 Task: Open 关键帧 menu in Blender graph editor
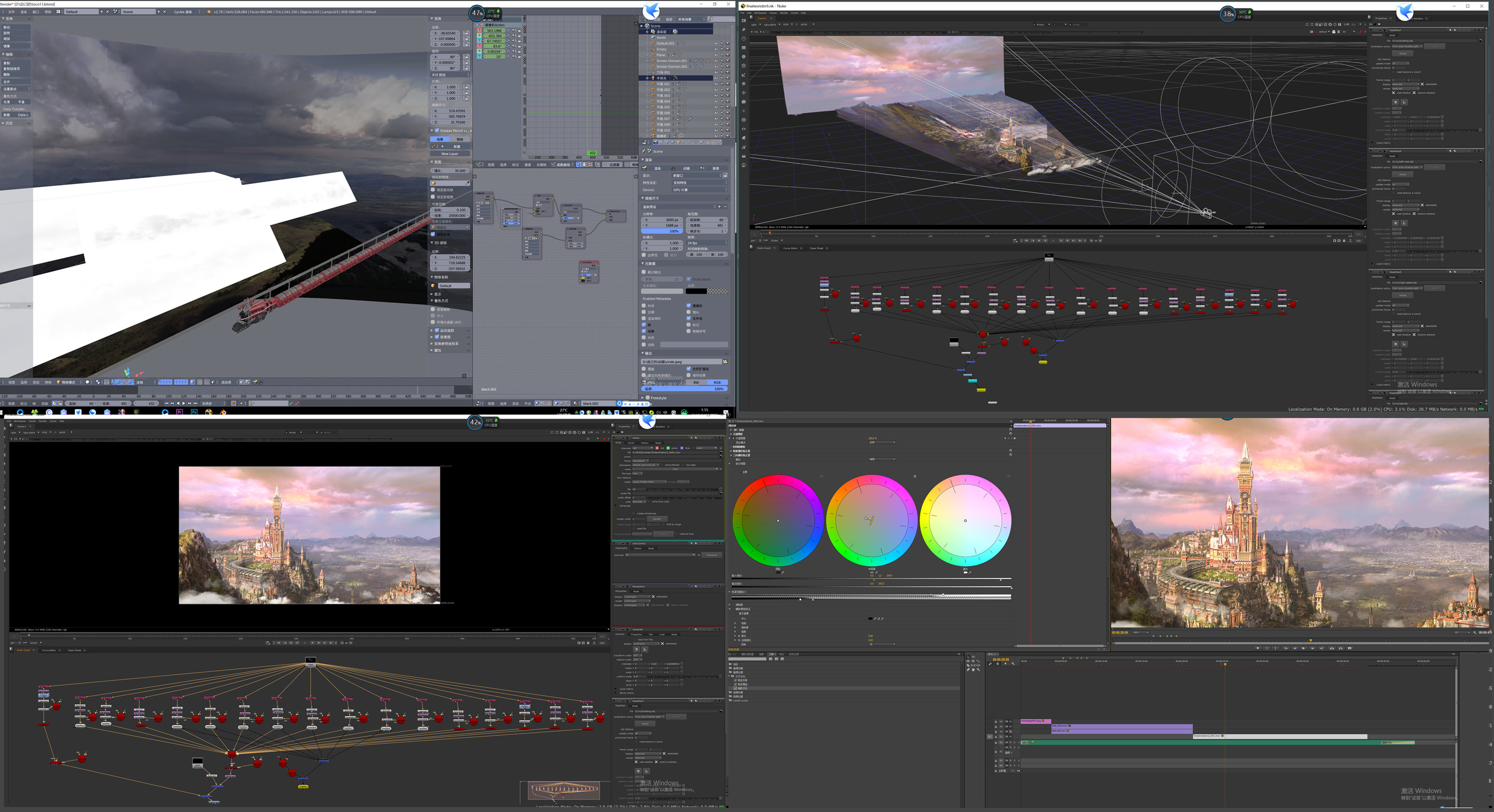coord(541,164)
